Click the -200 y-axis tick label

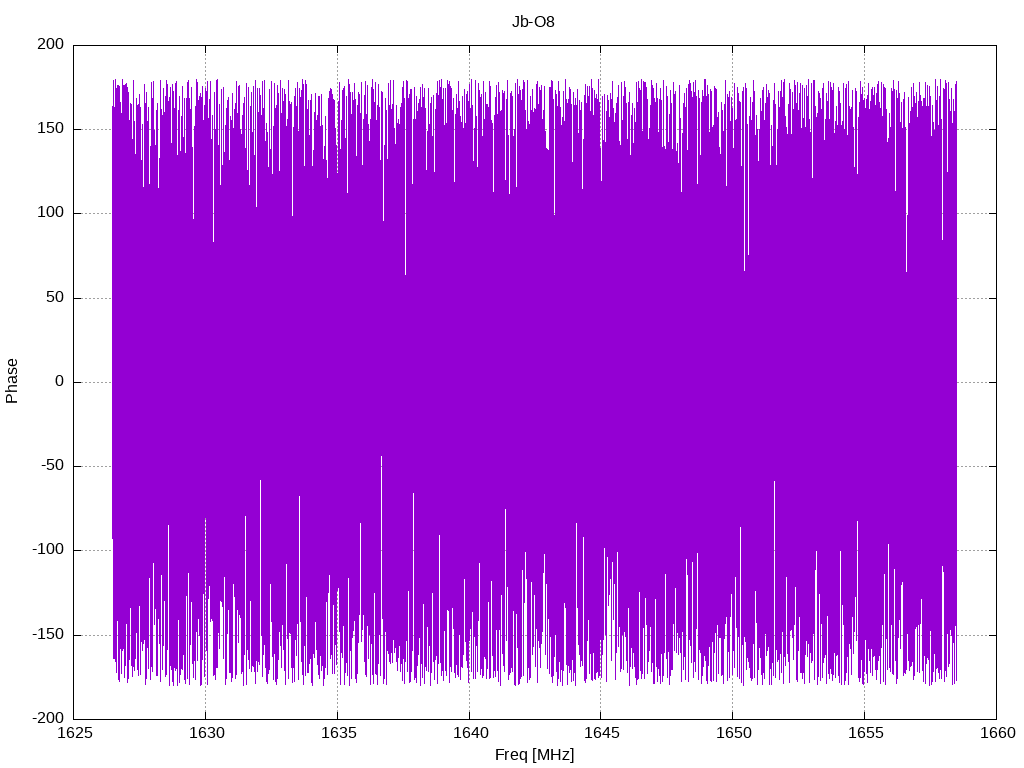click(48, 718)
